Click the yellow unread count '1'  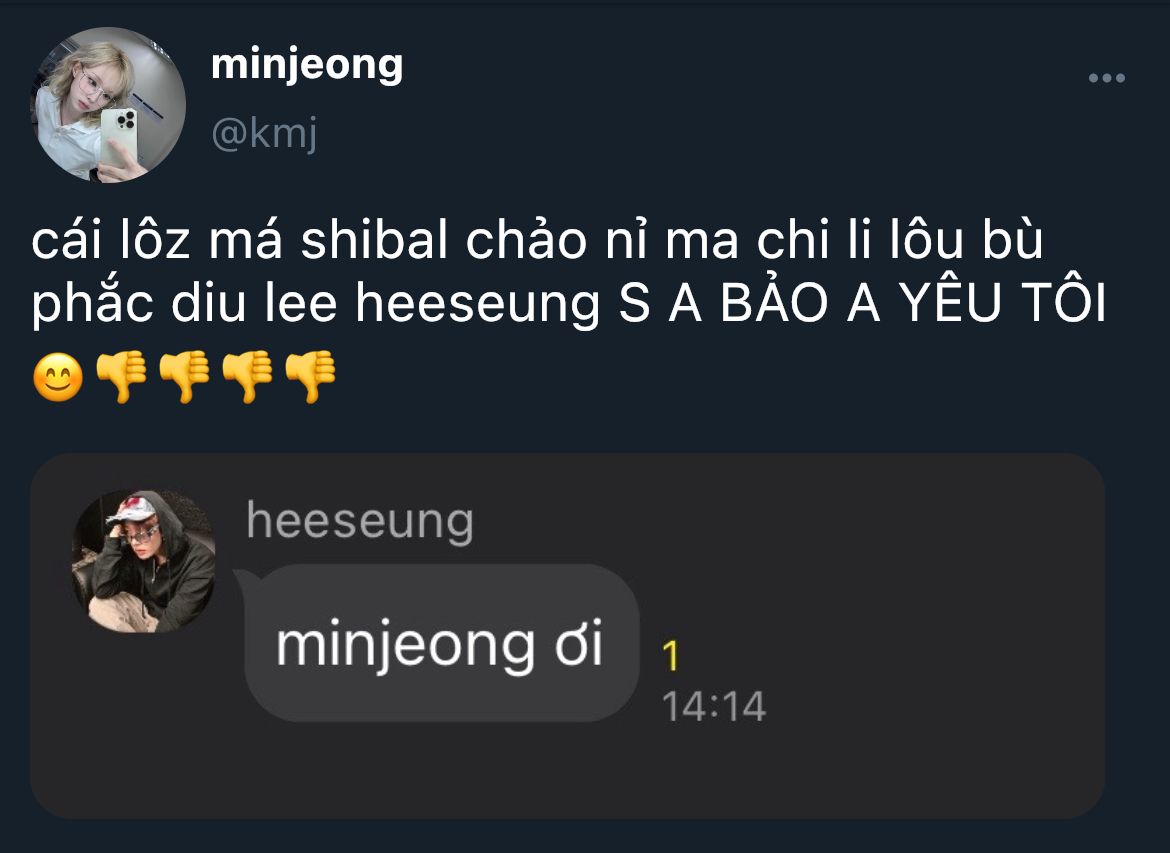[x=671, y=657]
